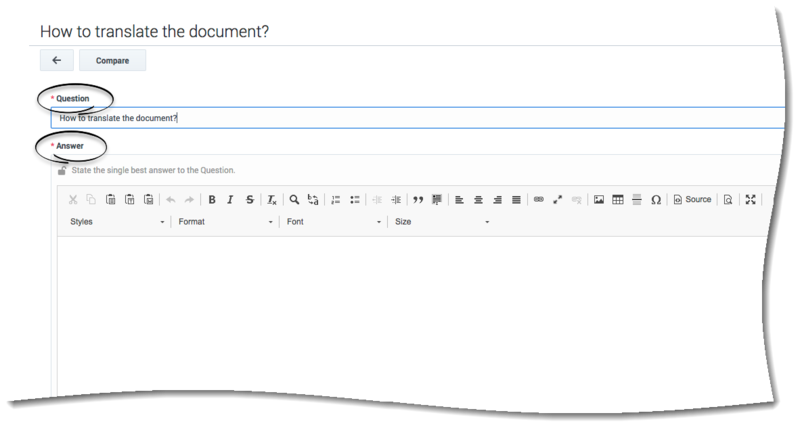Insert an image with the Image icon
800x428 pixels.
tap(599, 199)
